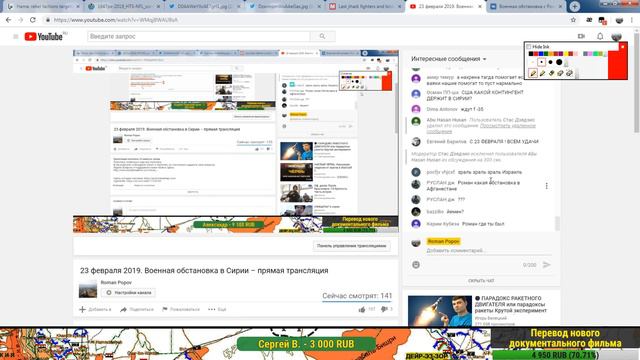640x360 pixels.
Task: Click 'Поделиться' share button
Action: [137, 309]
